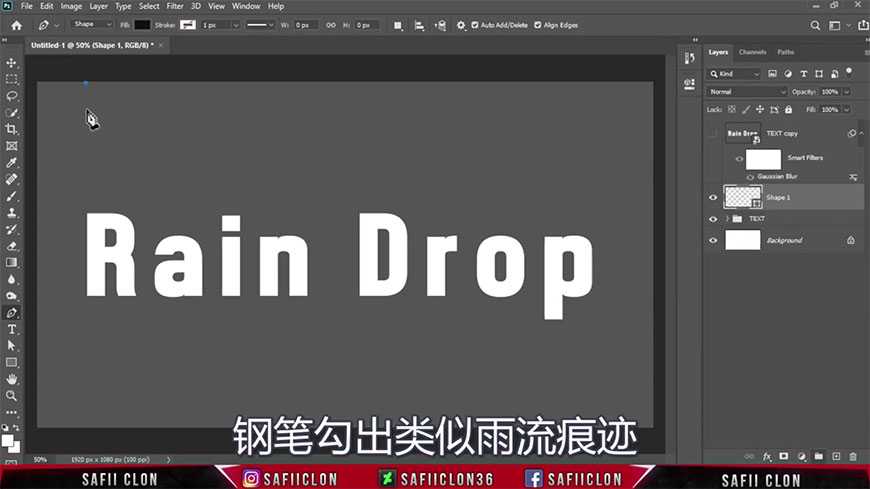Select the Blur tool
This screenshot has width=870, height=489.
11,279
